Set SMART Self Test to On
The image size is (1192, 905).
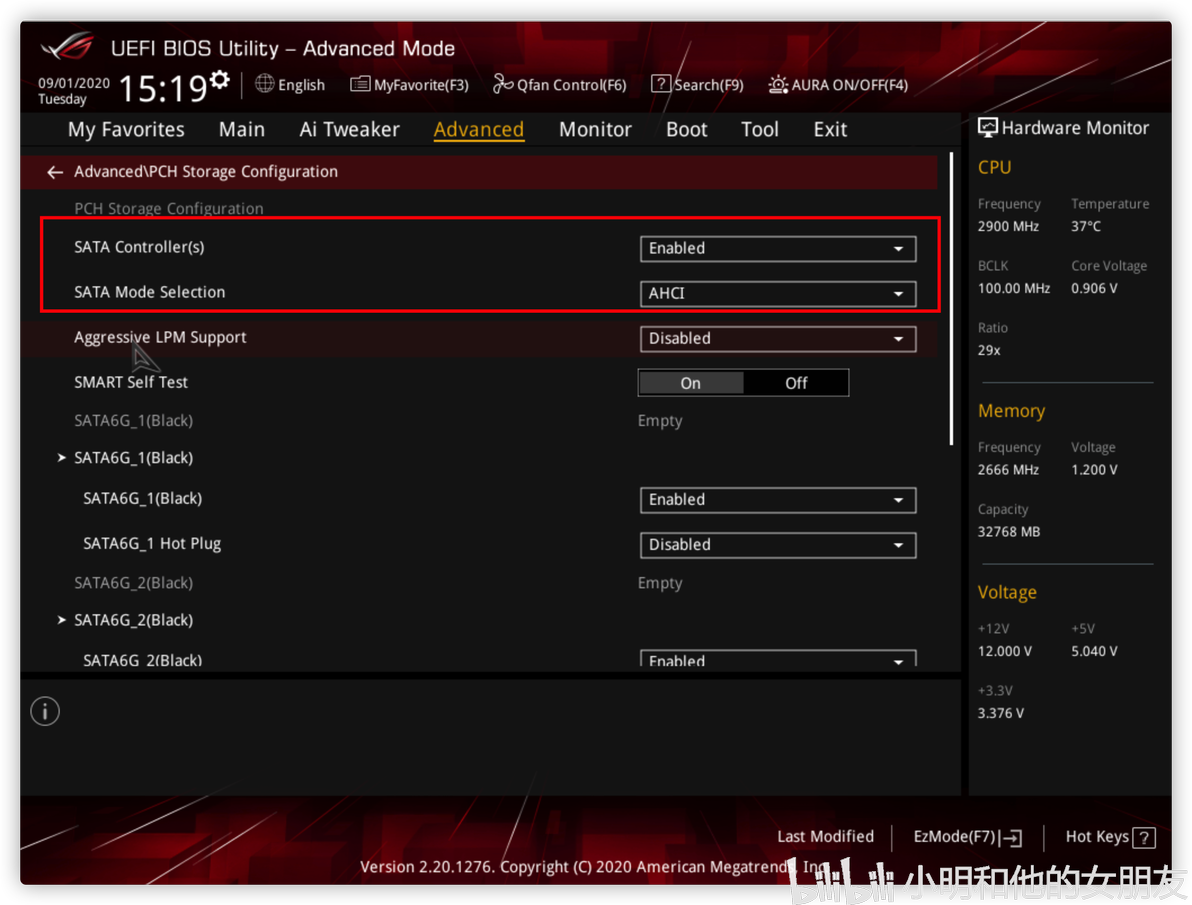(690, 383)
